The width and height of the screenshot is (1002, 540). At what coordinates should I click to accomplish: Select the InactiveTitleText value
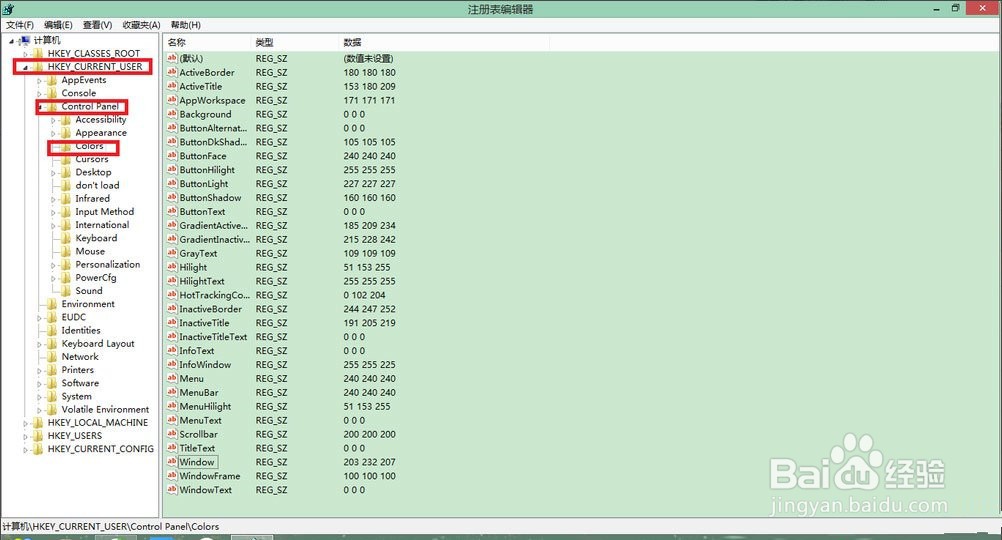(213, 337)
